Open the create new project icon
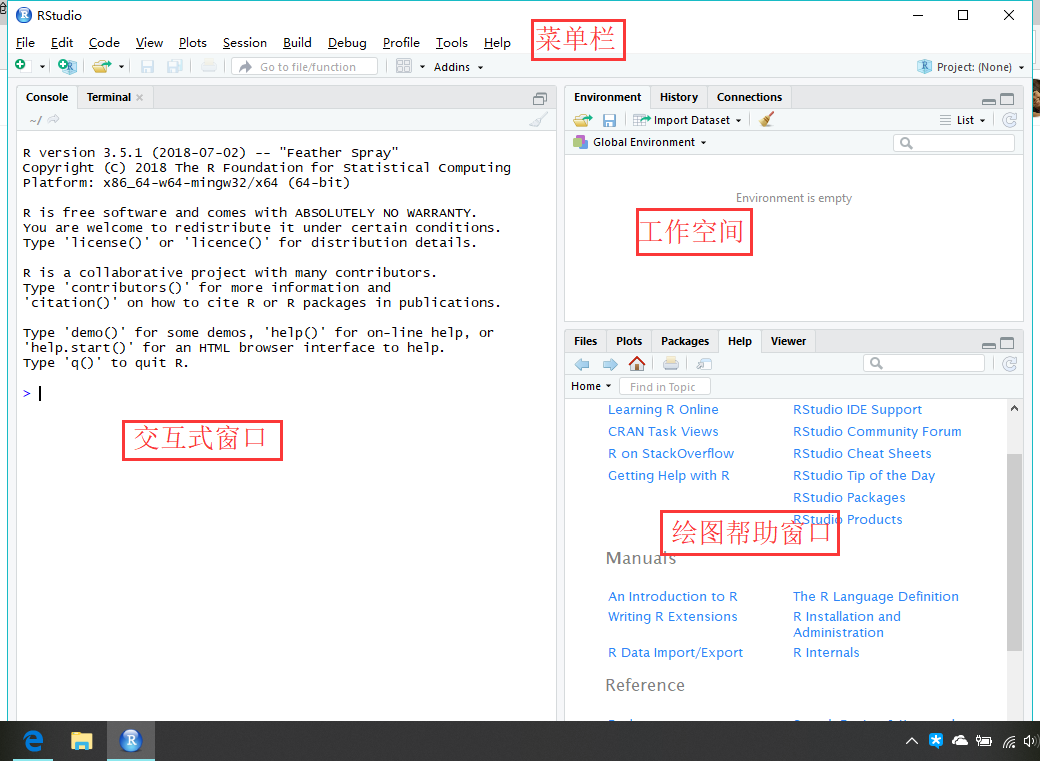Screen dimensions: 1040x761 (x=67, y=67)
